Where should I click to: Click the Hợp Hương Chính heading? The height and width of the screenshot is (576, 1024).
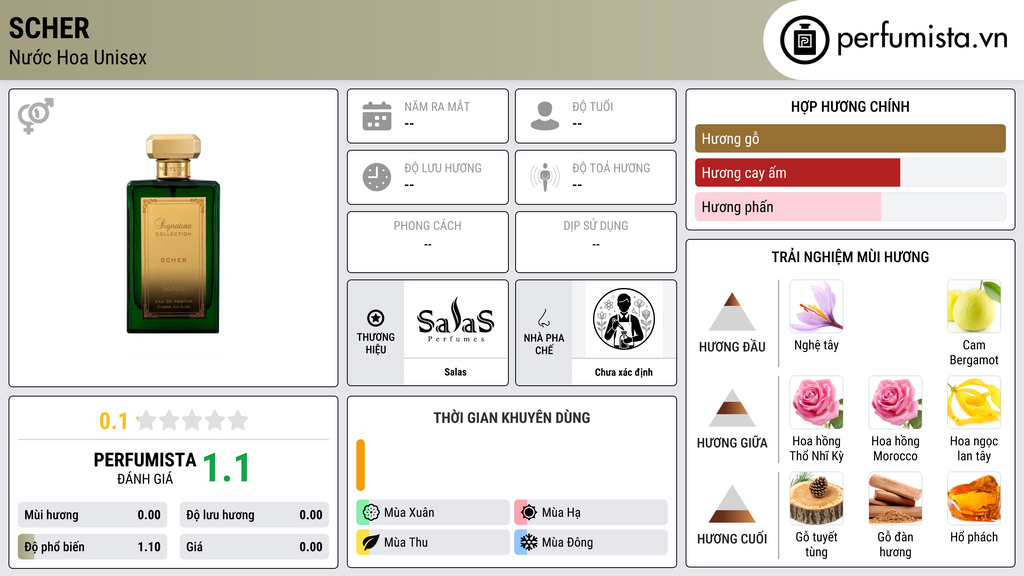tap(850, 106)
